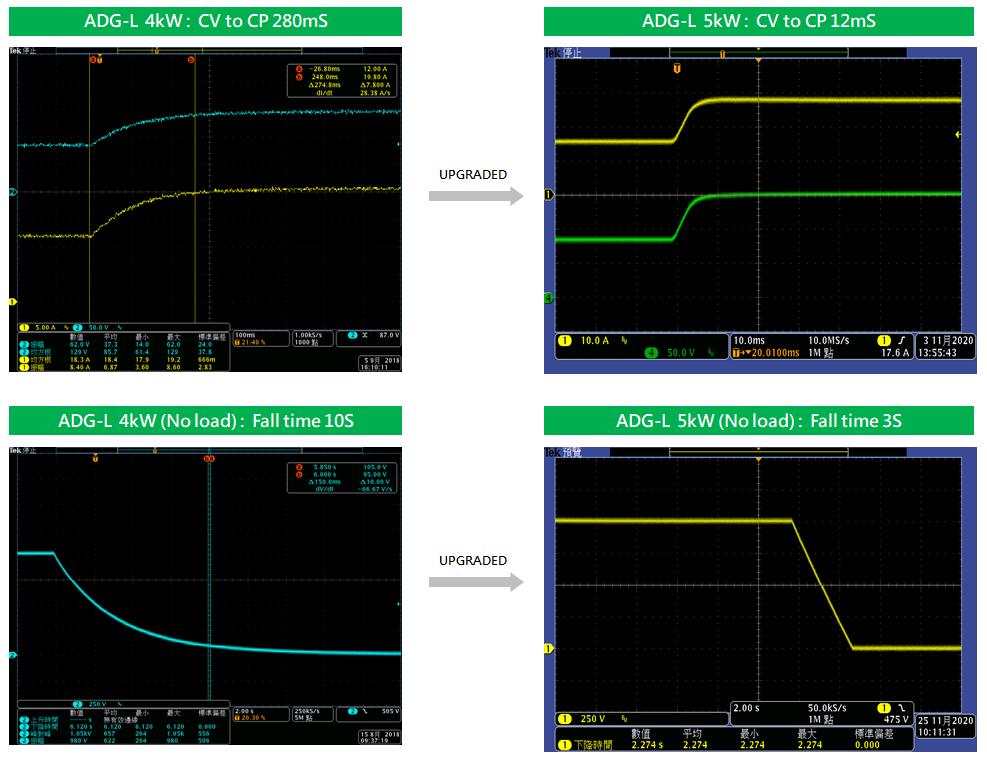Click the orange trigger marker on the 5kW CV-to-CP scope
The height and width of the screenshot is (760, 987).
coord(677,67)
